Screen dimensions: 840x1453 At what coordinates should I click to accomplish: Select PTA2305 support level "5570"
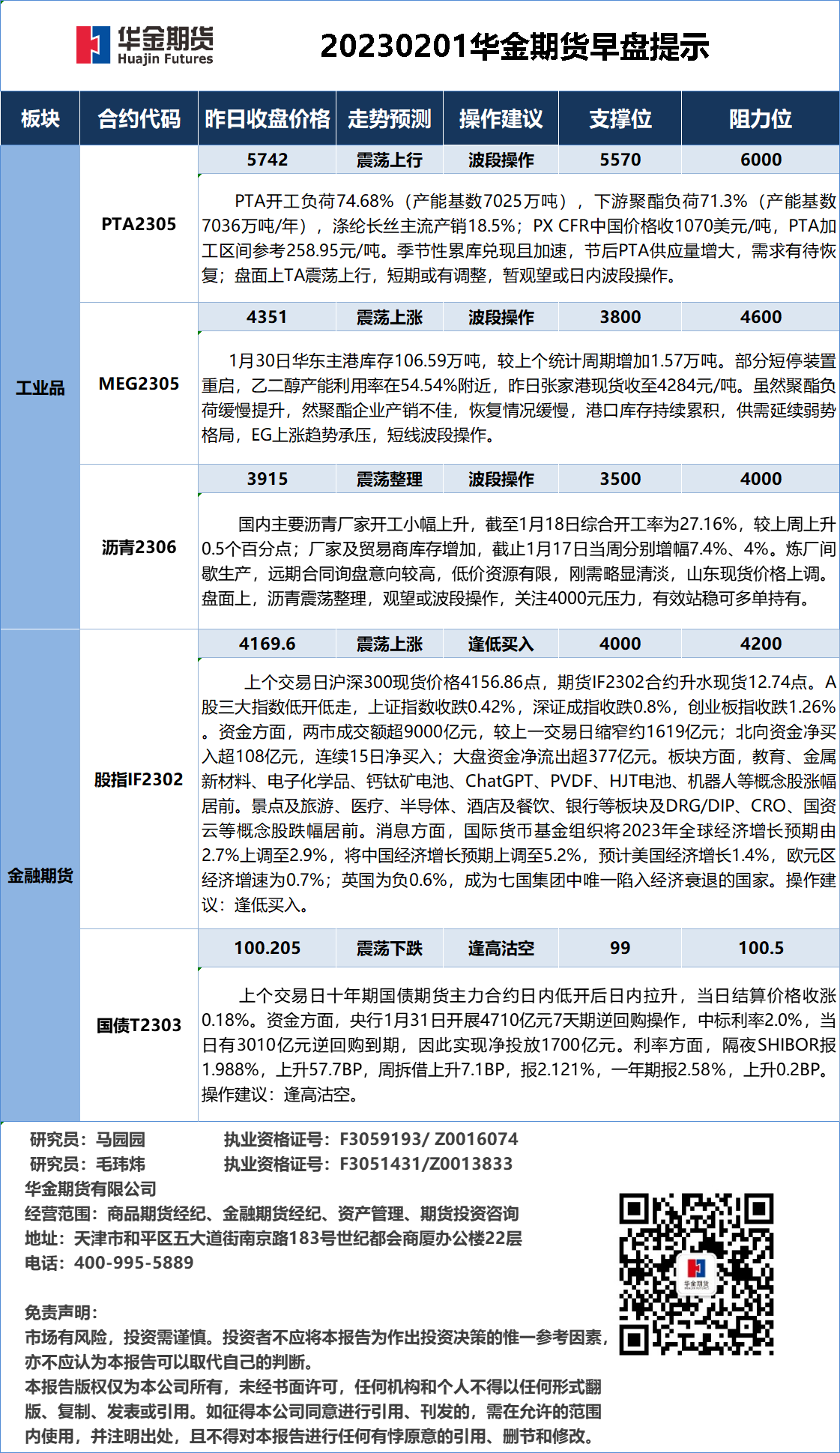620,160
